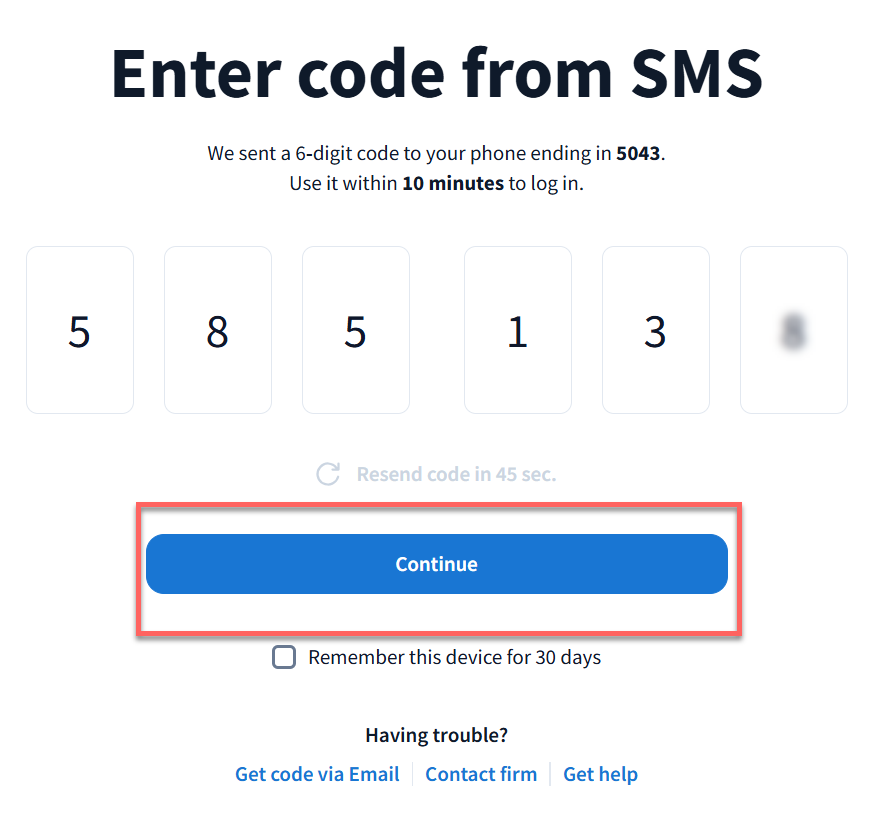Enable the Remember this device checkbox
878x829 pixels.
pyautogui.click(x=285, y=657)
